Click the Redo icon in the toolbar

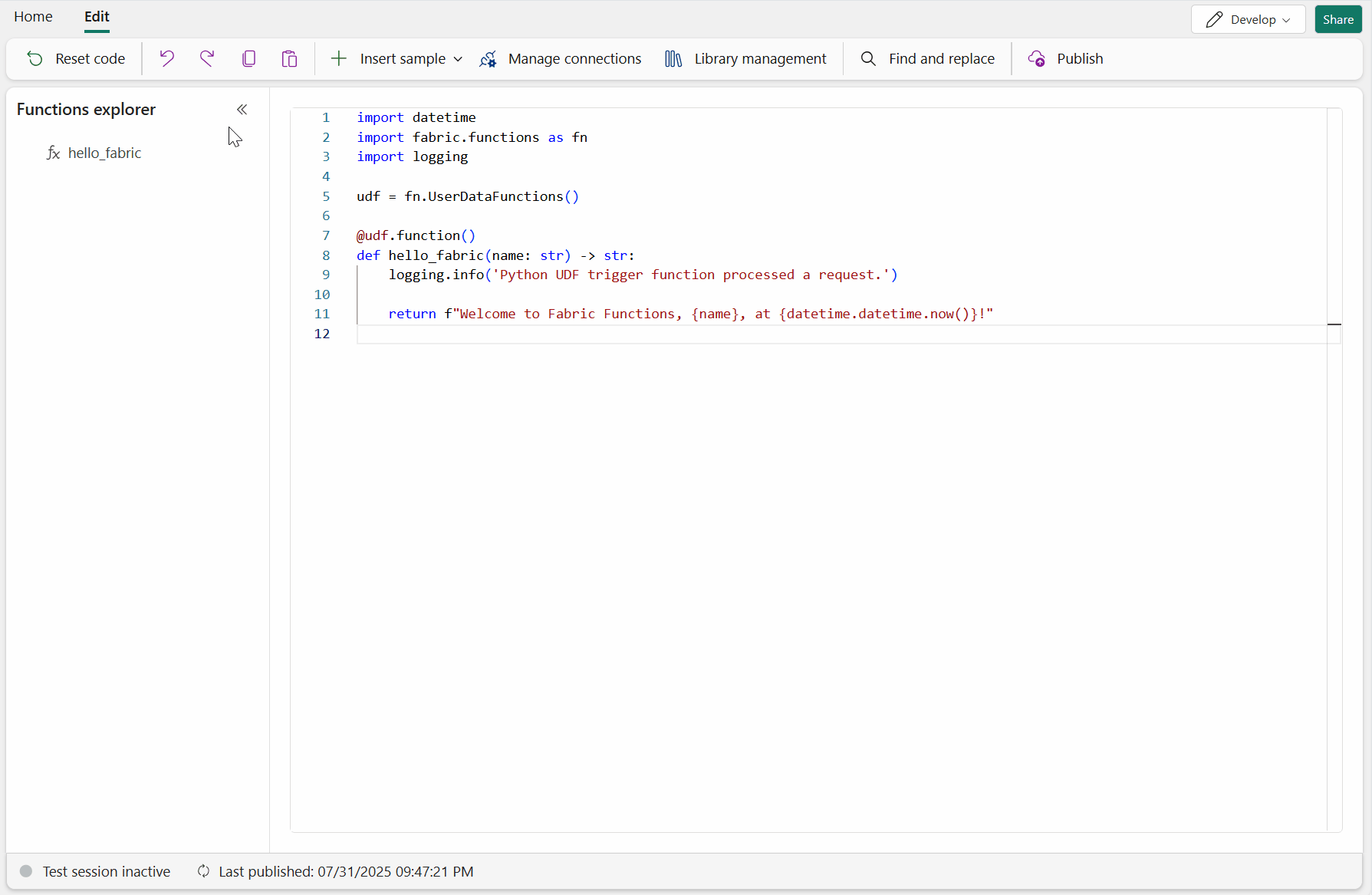(206, 58)
